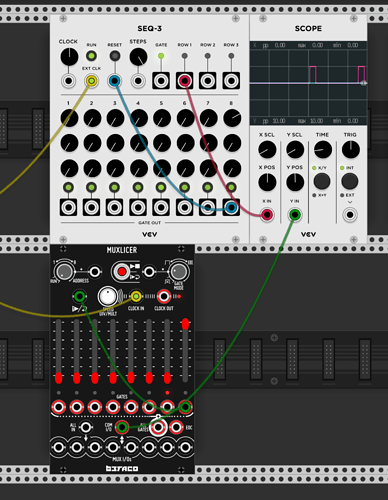
Task: Click the STEPS knob on SEQ-3
Action: (138, 57)
